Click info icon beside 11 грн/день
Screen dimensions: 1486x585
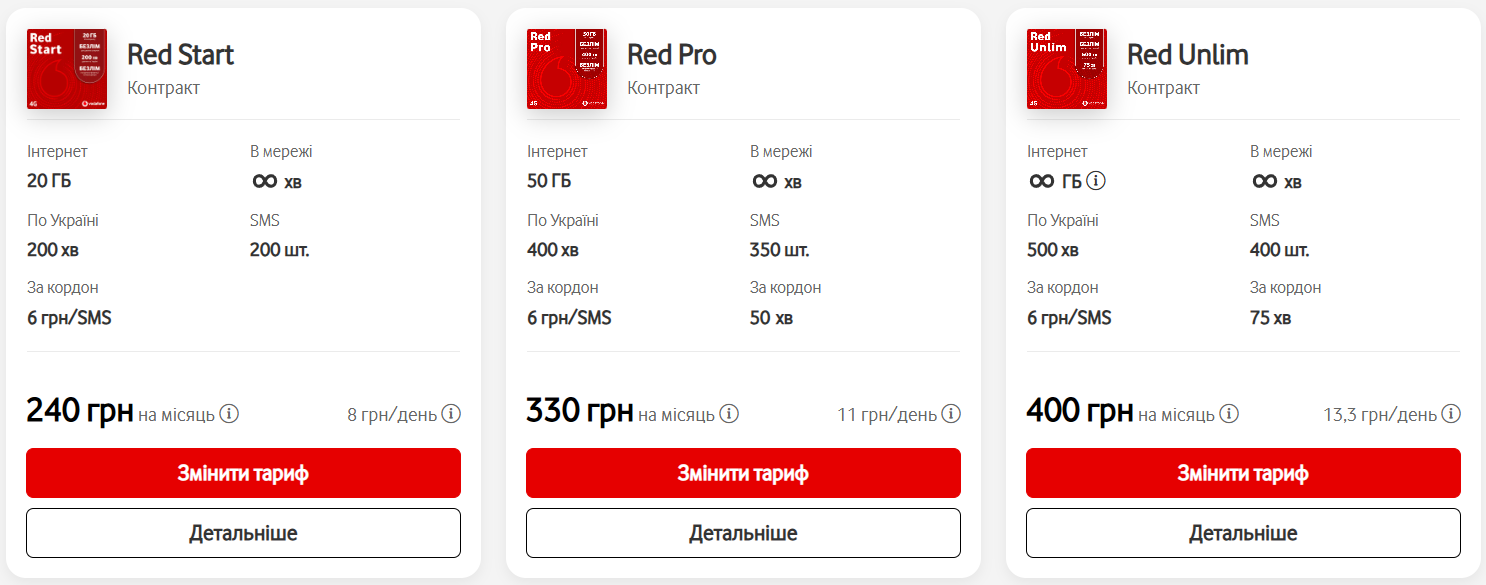[951, 414]
